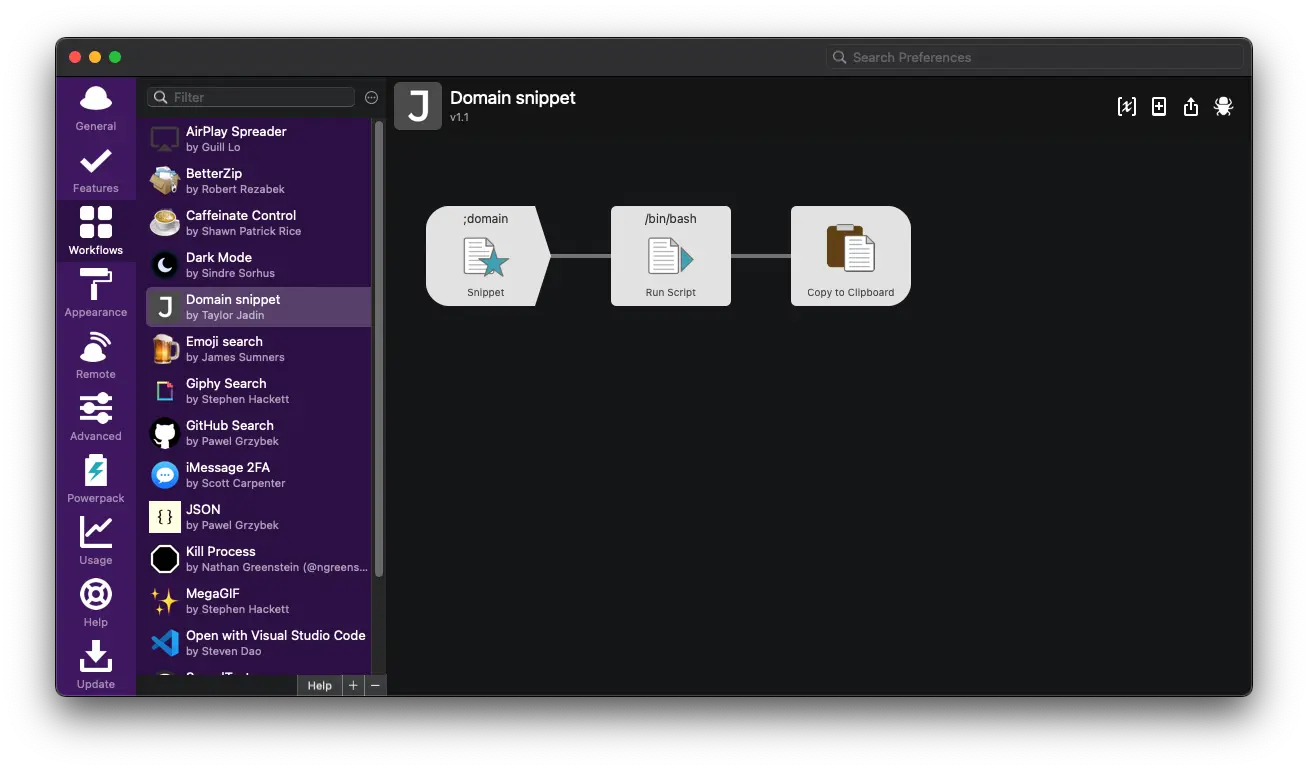Image resolution: width=1308 pixels, height=770 pixels.
Task: Click the workflow variables [x] icon
Action: (1126, 107)
